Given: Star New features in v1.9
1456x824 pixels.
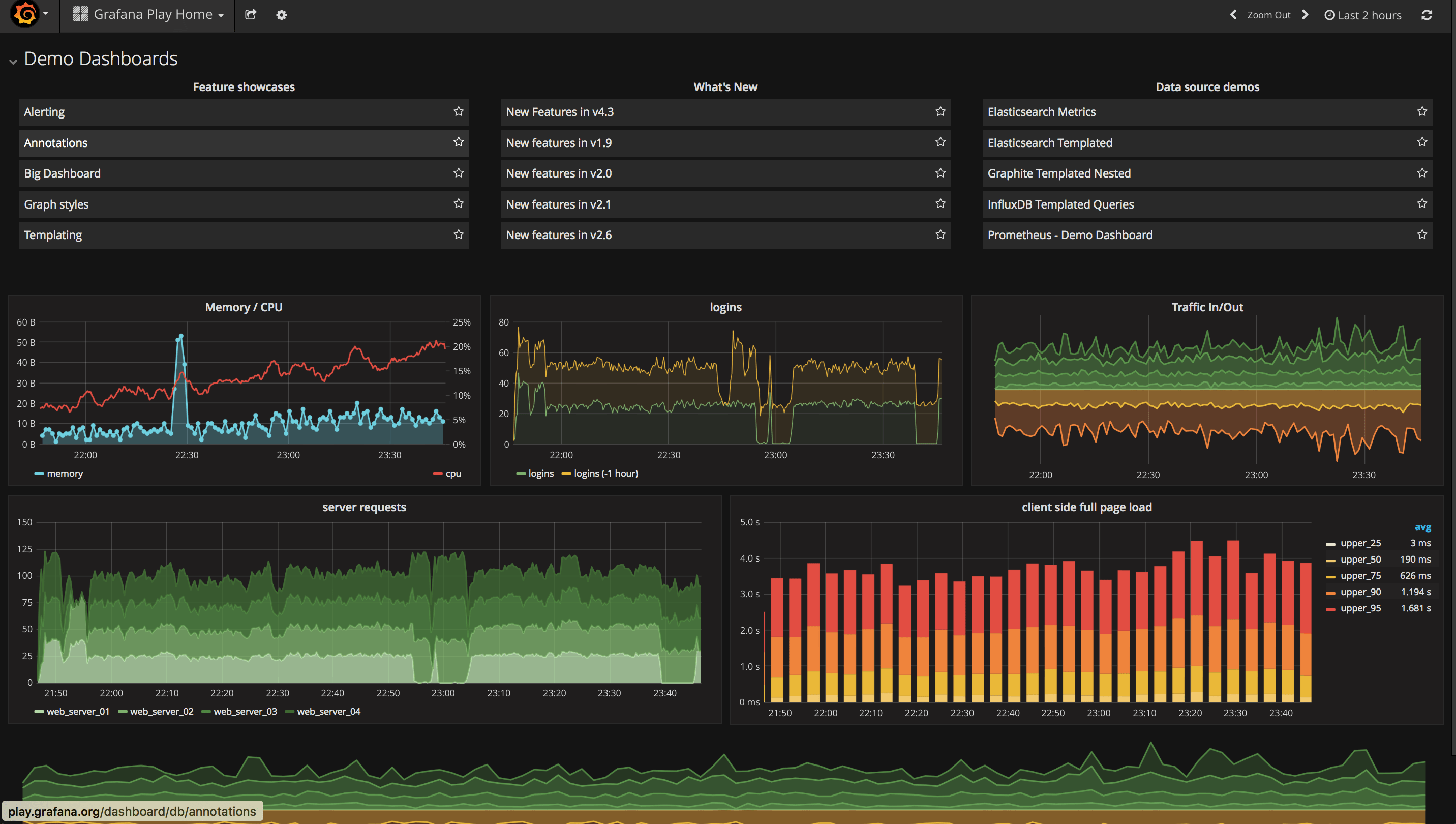Looking at the screenshot, I should click(940, 142).
